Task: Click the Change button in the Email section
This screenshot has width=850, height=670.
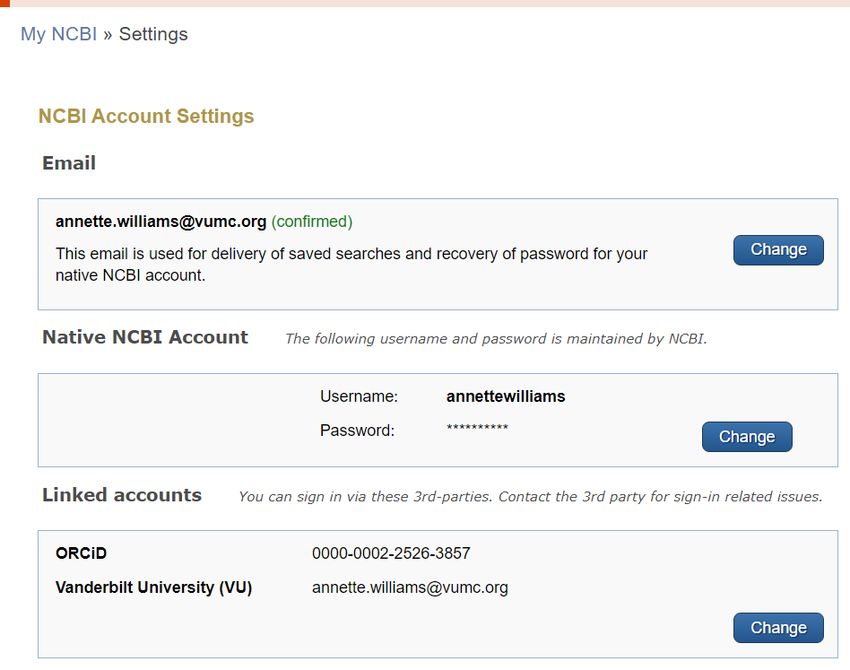Action: click(x=778, y=250)
